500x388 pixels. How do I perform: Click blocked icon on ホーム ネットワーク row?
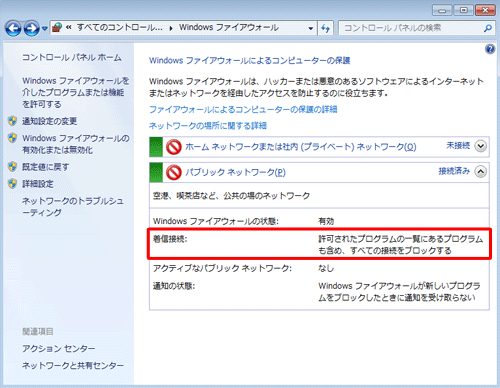[174, 147]
